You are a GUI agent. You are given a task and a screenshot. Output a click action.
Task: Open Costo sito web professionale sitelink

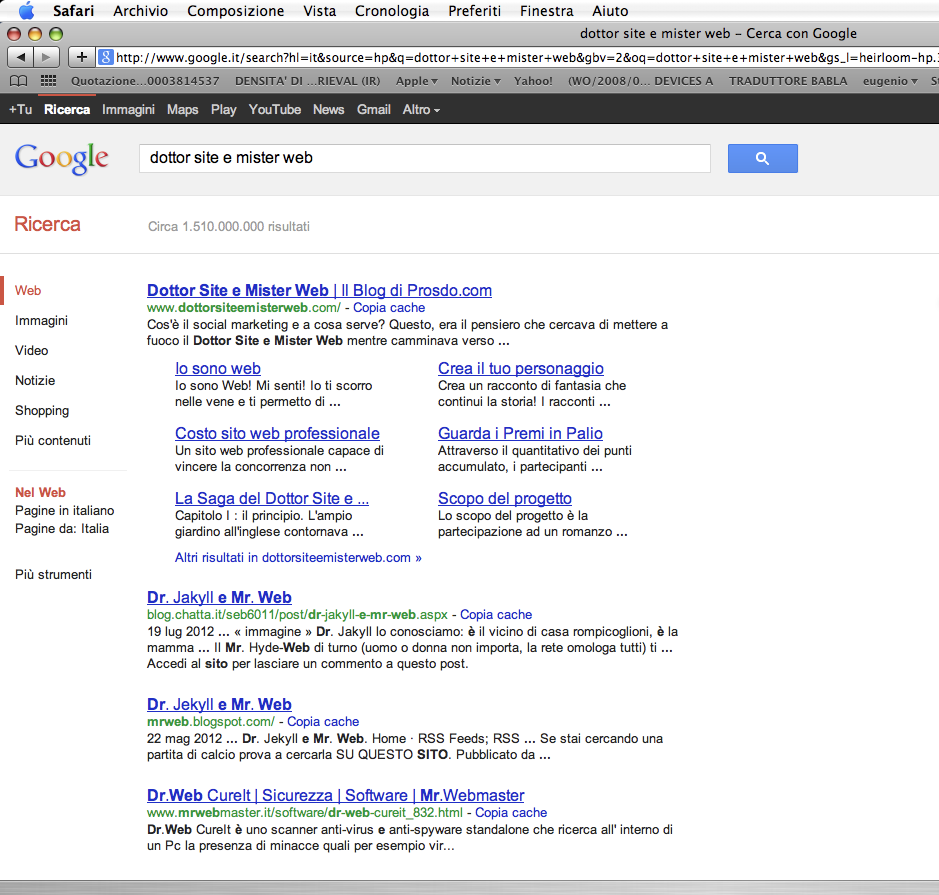pos(277,433)
